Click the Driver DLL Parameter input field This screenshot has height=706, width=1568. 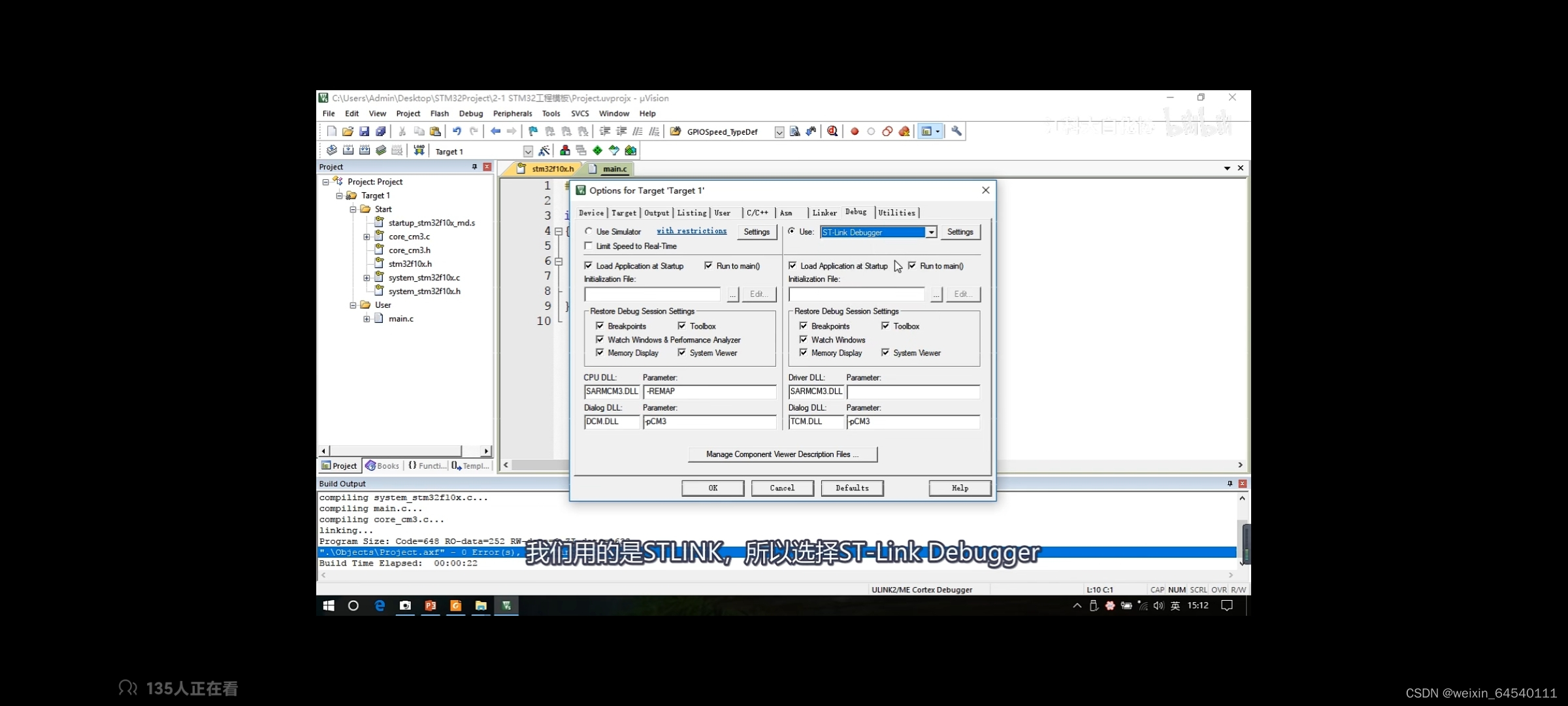913,392
